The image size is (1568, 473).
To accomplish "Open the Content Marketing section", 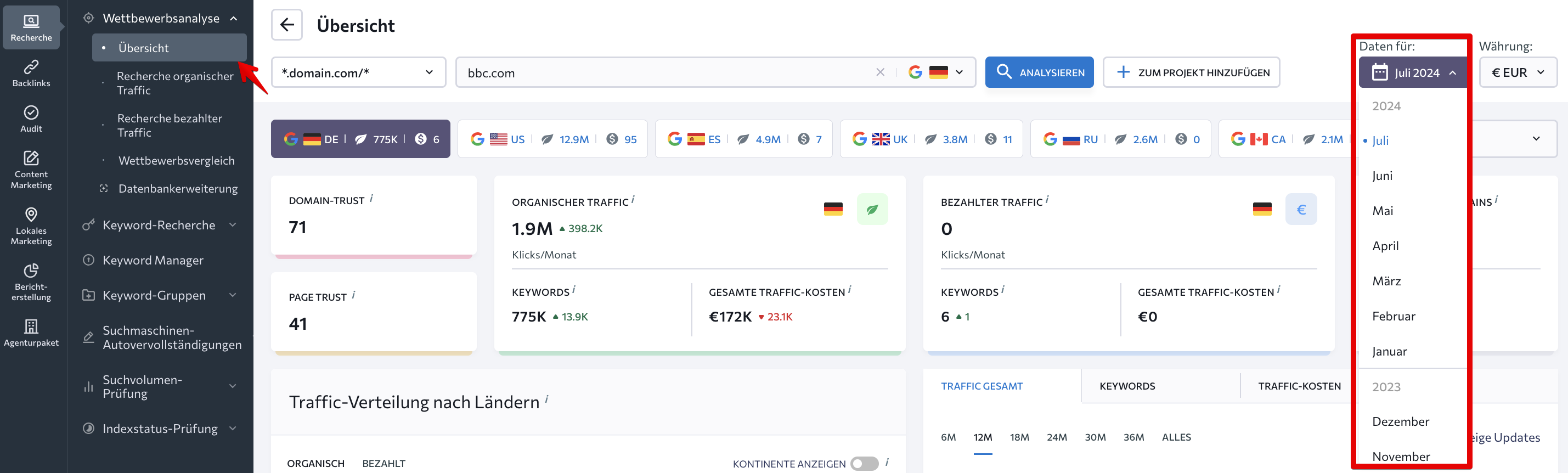I will click(x=31, y=170).
